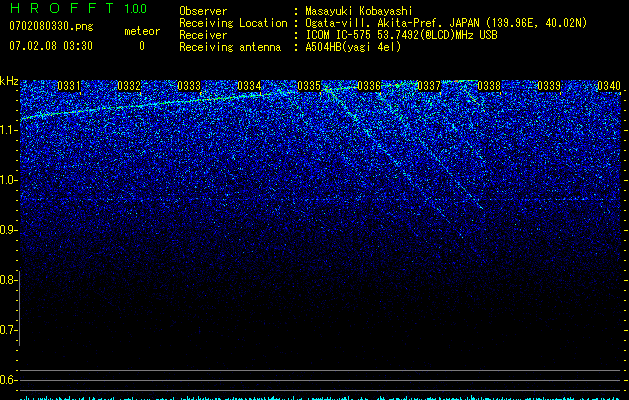Click the kHz axis unit label
This screenshot has height=400, width=629.
point(9,81)
